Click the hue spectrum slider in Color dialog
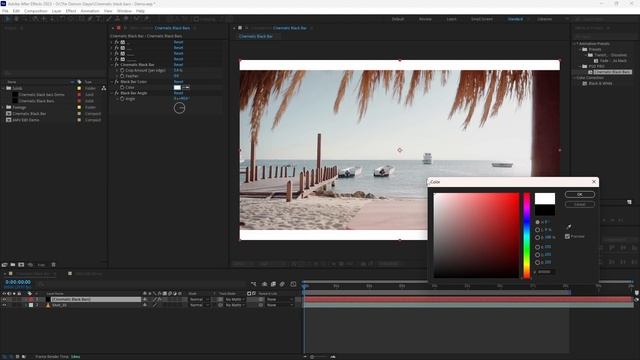 coord(527,236)
